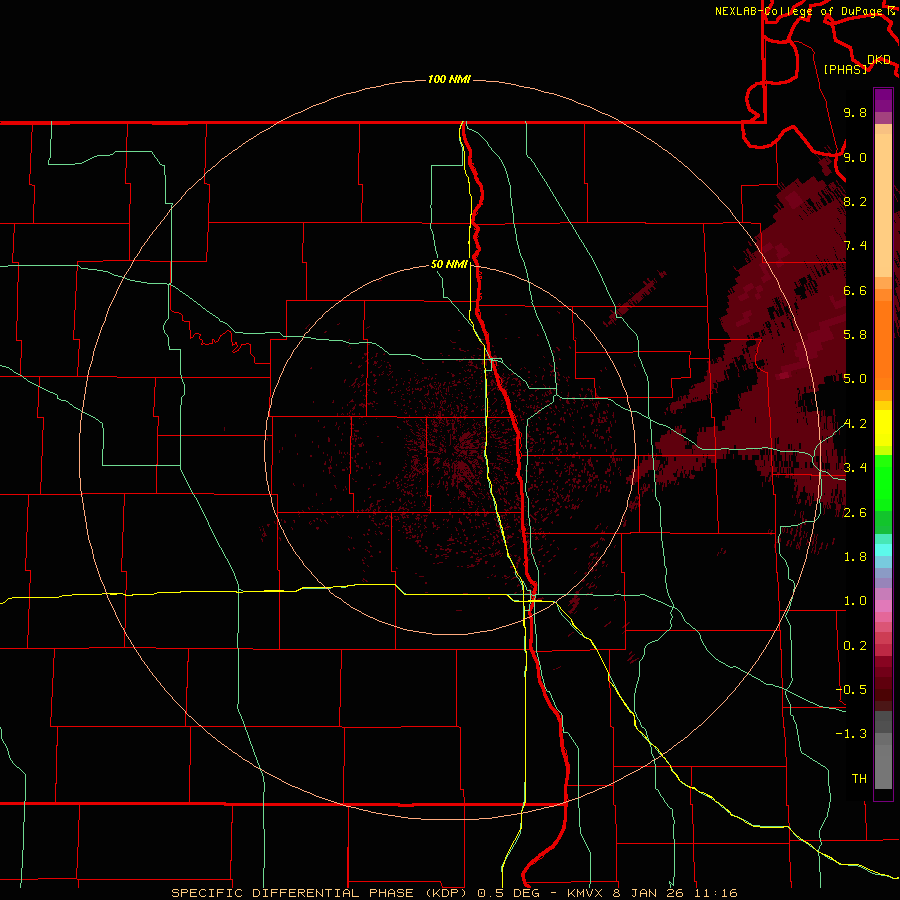
Task: Click the 100 NMI range ring label
Action: 449,79
